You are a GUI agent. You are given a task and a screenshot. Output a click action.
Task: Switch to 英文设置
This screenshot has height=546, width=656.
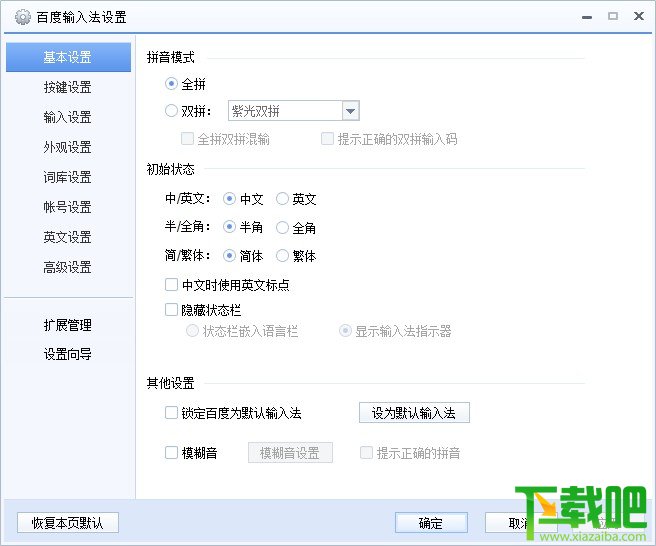pyautogui.click(x=67, y=237)
